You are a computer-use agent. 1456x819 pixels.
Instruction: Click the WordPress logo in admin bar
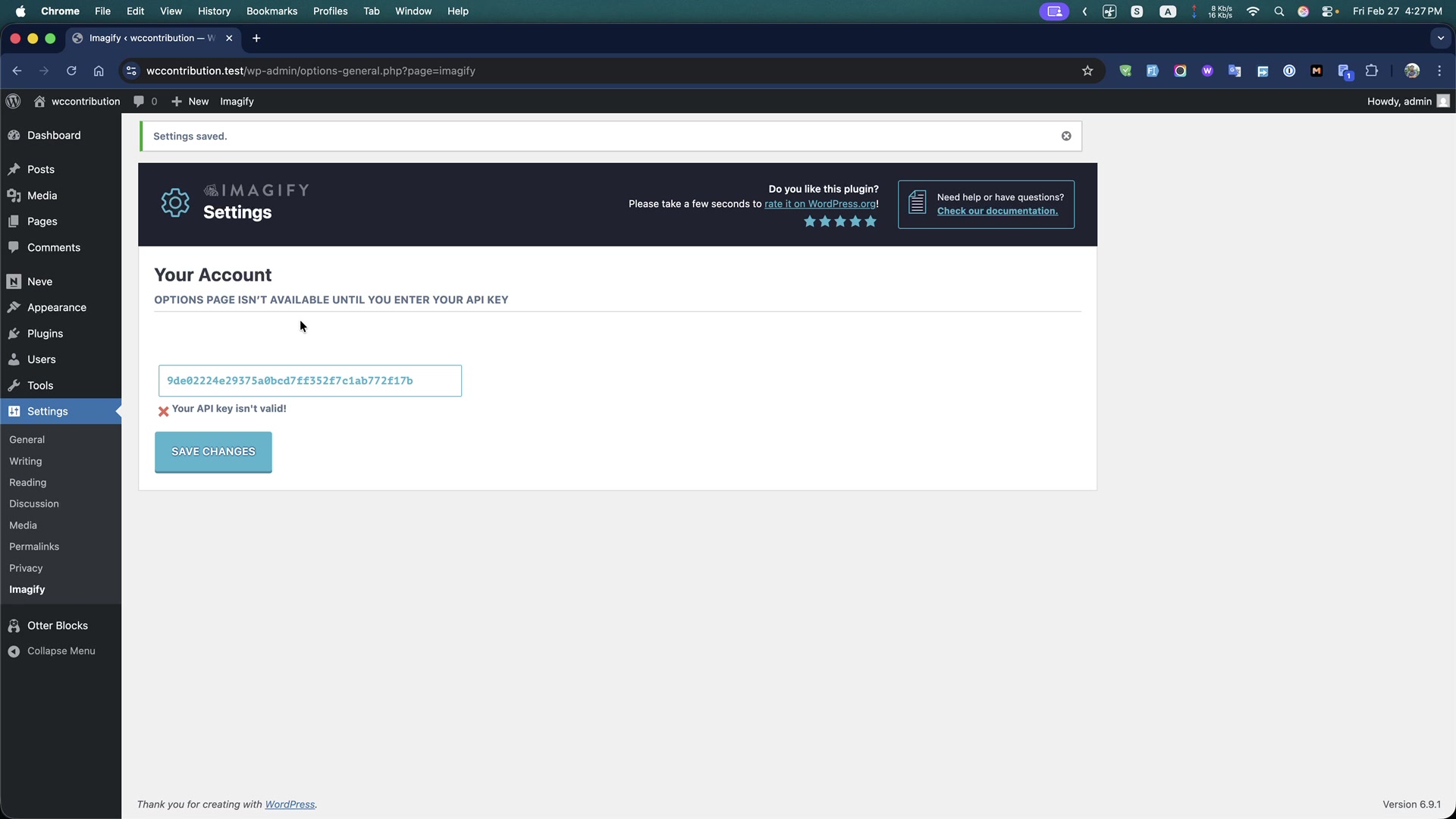click(14, 101)
